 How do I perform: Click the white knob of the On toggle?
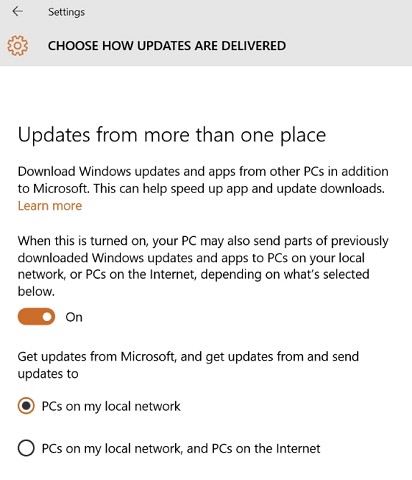tap(48, 316)
